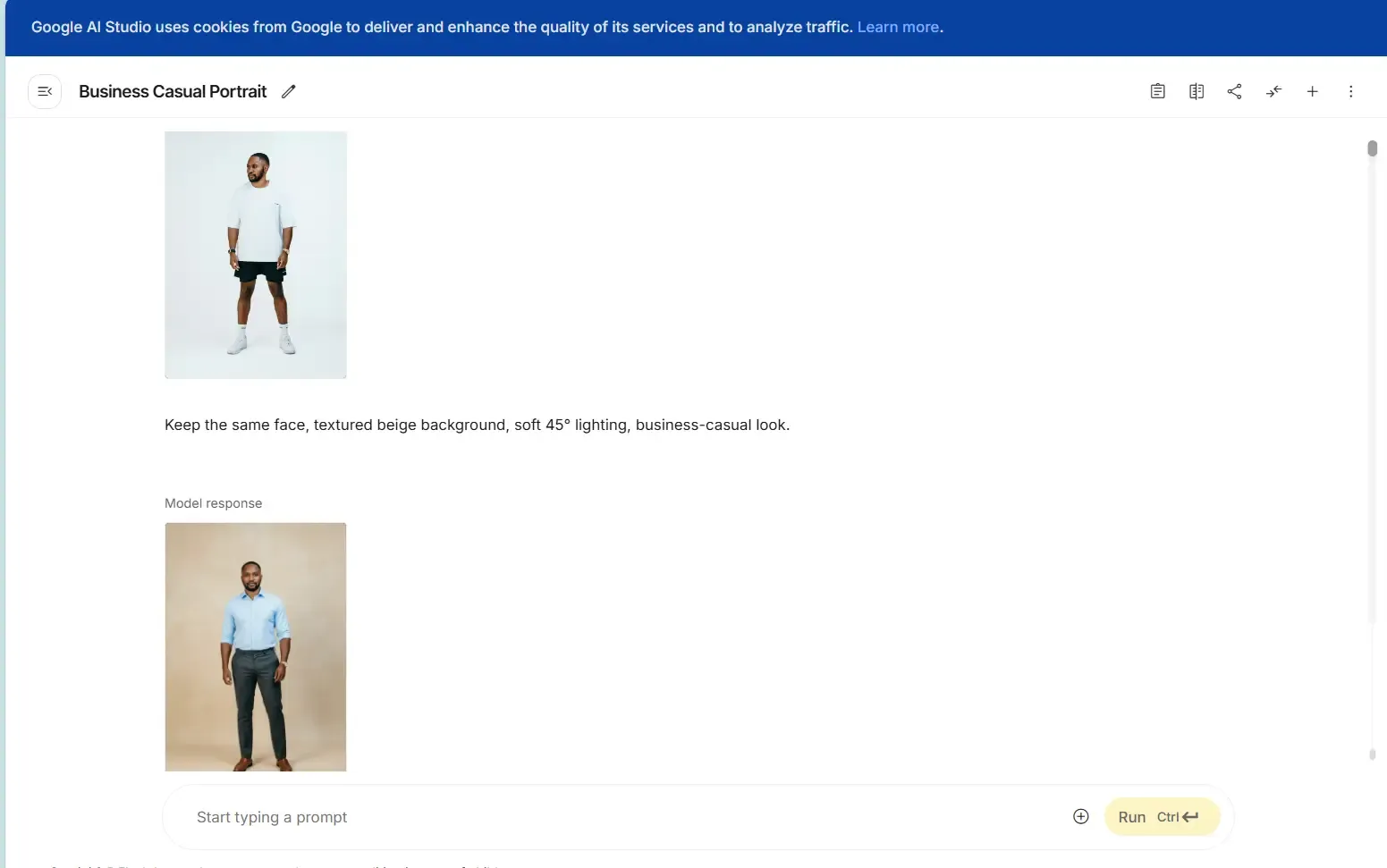Viewport: 1387px width, 868px height.
Task: Click the insert media circle-plus icon
Action: tap(1080, 816)
